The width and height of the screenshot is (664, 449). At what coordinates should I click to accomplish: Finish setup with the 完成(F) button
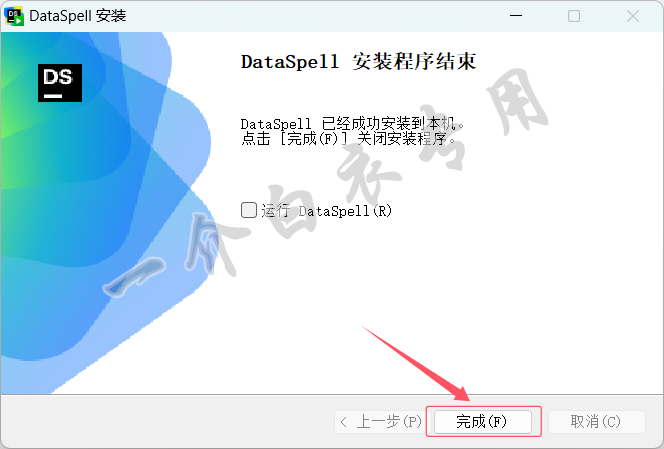[483, 421]
